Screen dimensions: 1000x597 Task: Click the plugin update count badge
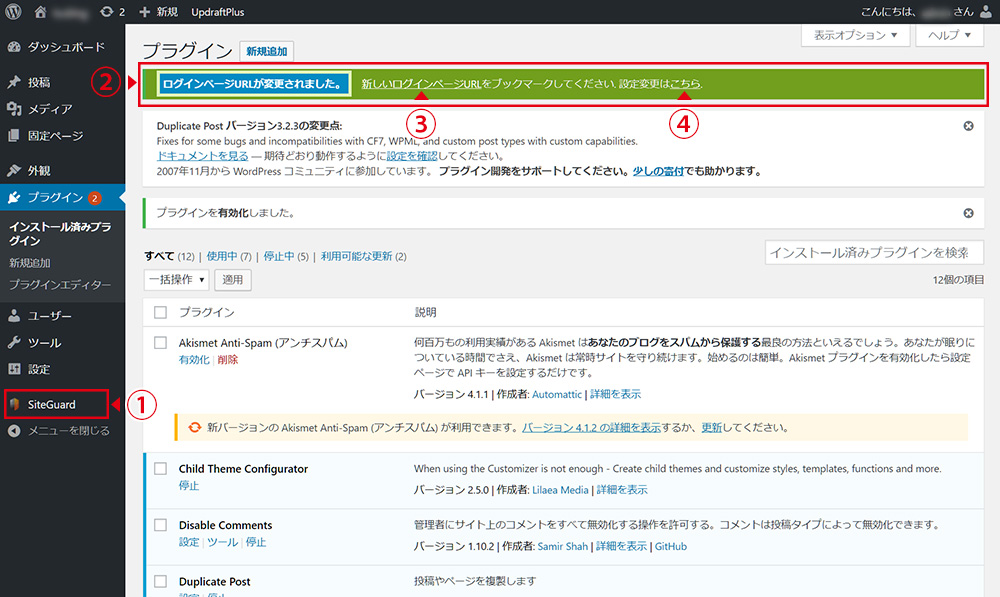coord(94,198)
